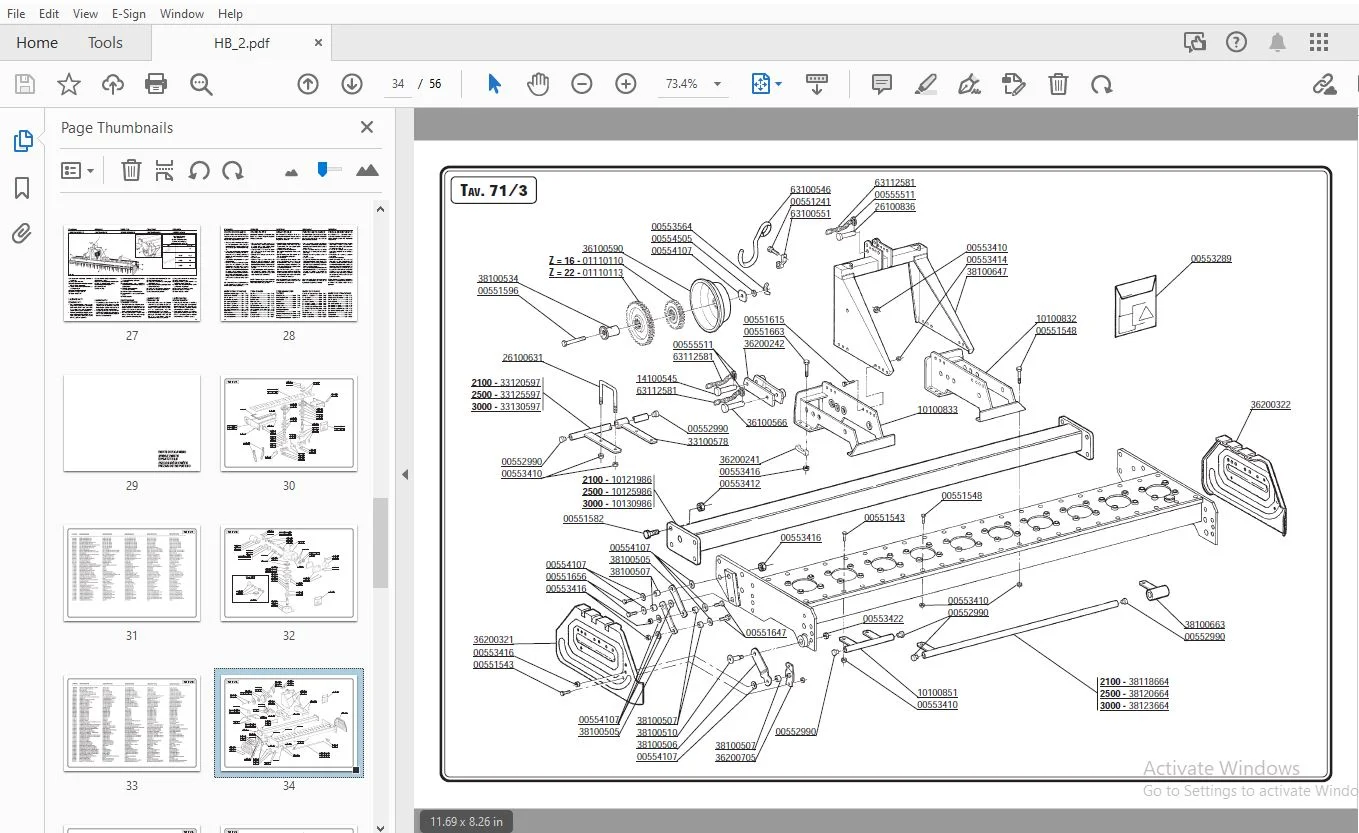Open the Attachments paperclip panel
Image resolution: width=1359 pixels, height=833 pixels.
(22, 234)
